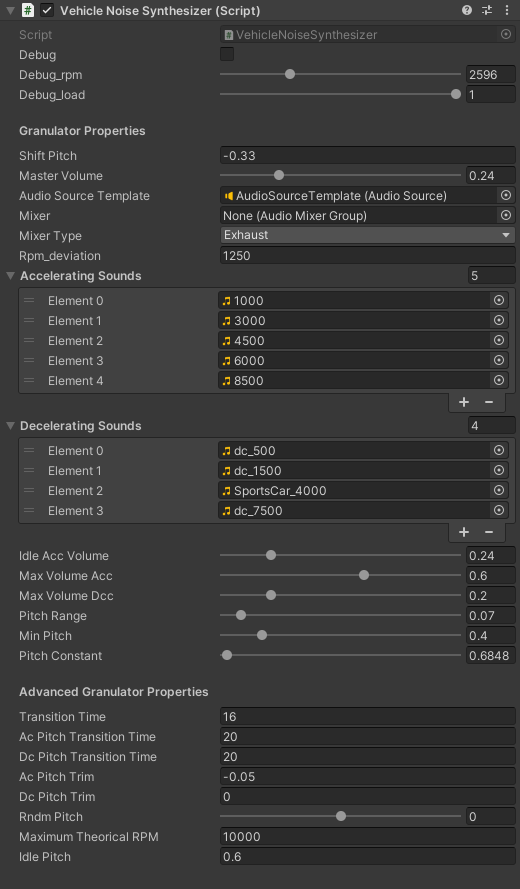Pick a clip for SportsCar_4000 element
The width and height of the screenshot is (520, 889).
click(x=499, y=490)
